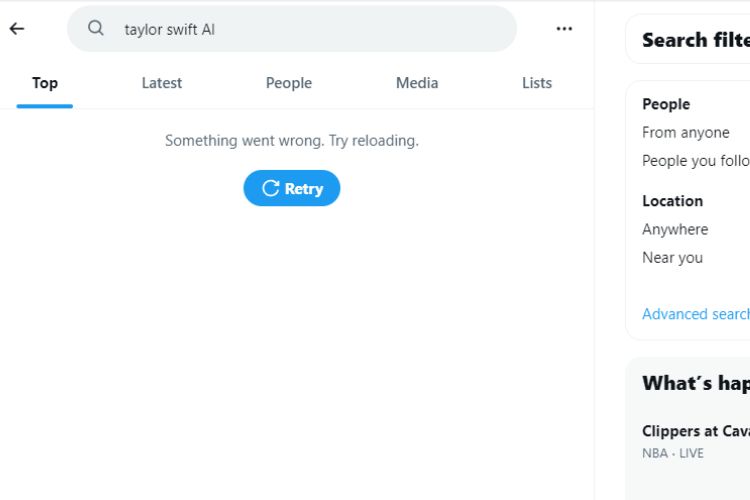Switch to the Latest tab

pyautogui.click(x=162, y=83)
